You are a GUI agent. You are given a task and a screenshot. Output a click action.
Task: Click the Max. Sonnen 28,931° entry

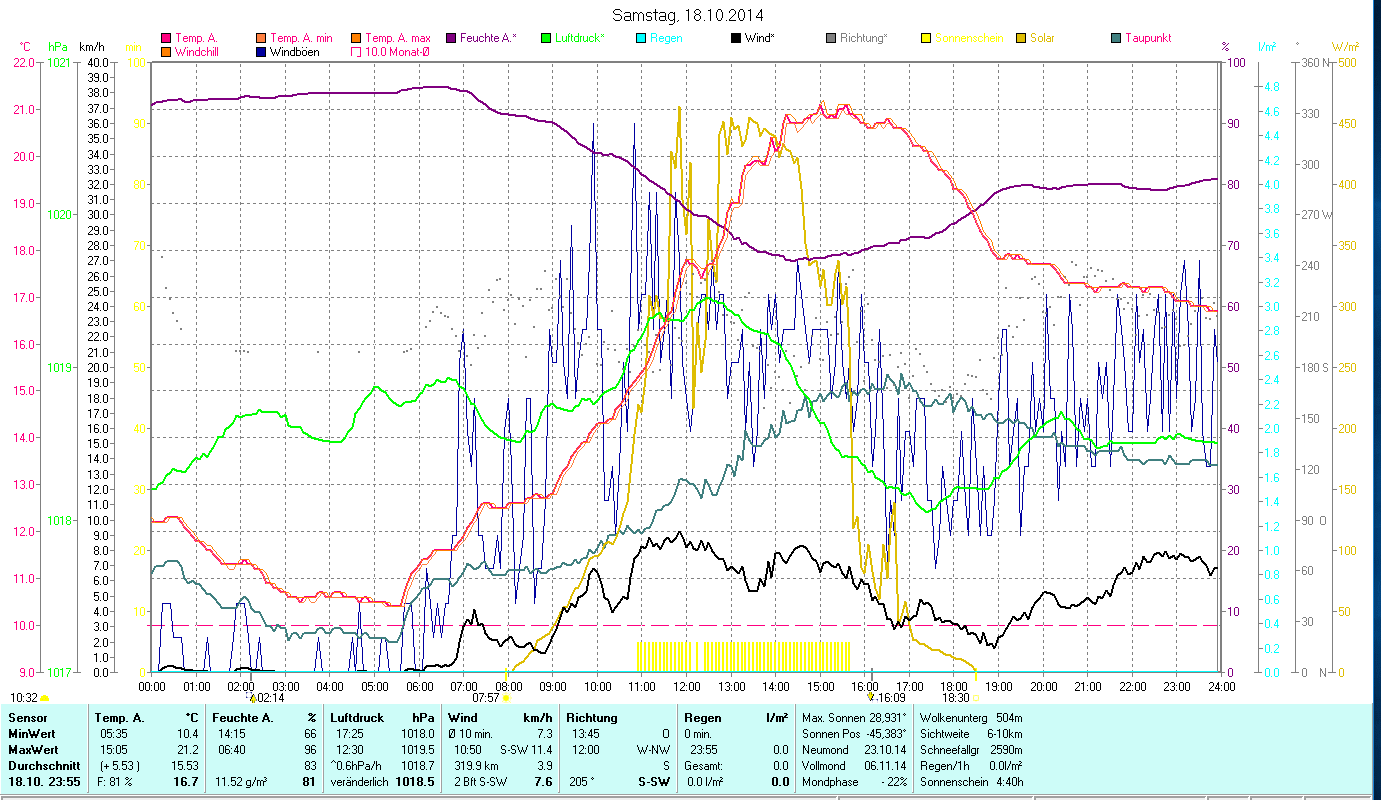(854, 718)
